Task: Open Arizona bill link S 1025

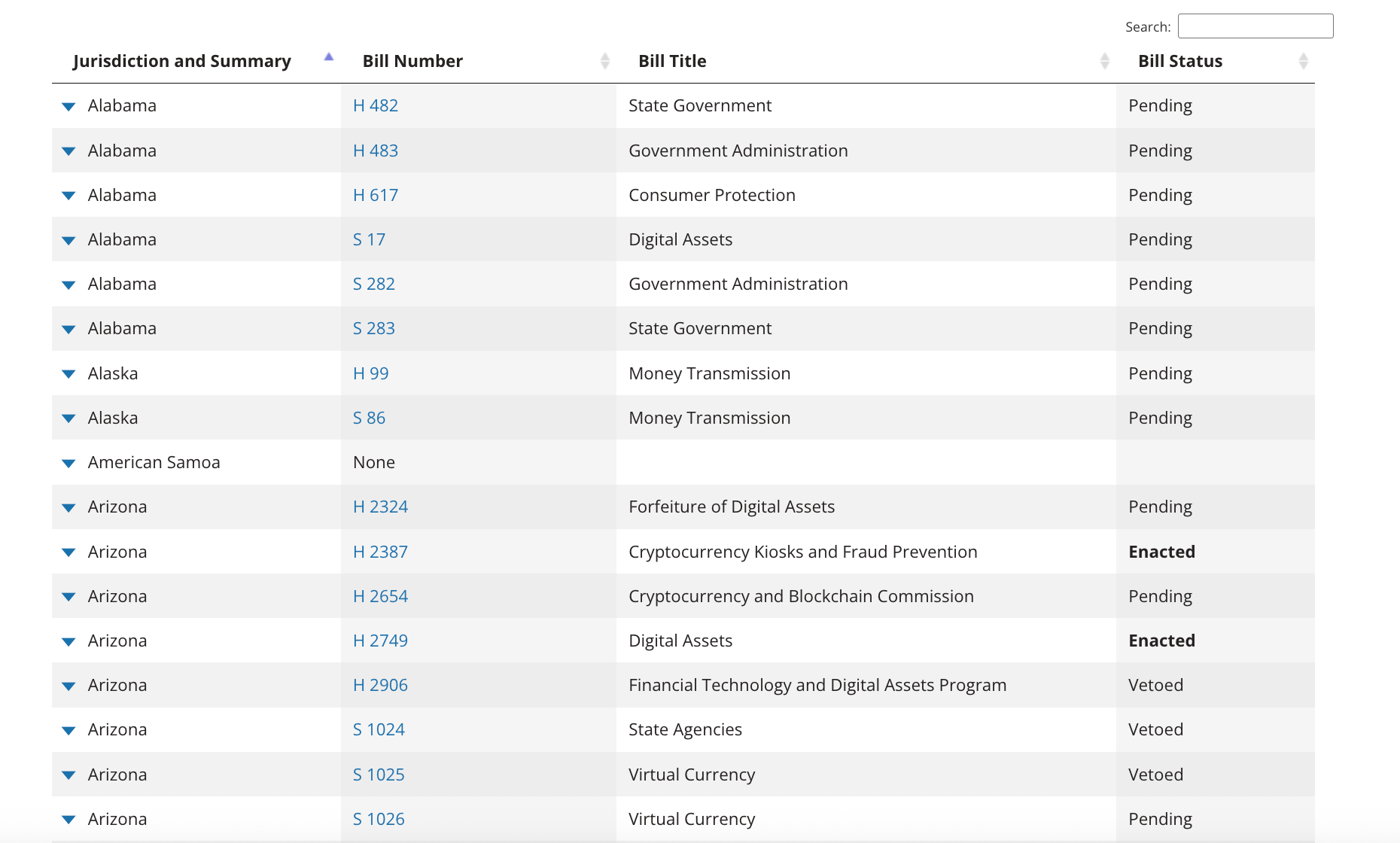Action: pyautogui.click(x=379, y=775)
